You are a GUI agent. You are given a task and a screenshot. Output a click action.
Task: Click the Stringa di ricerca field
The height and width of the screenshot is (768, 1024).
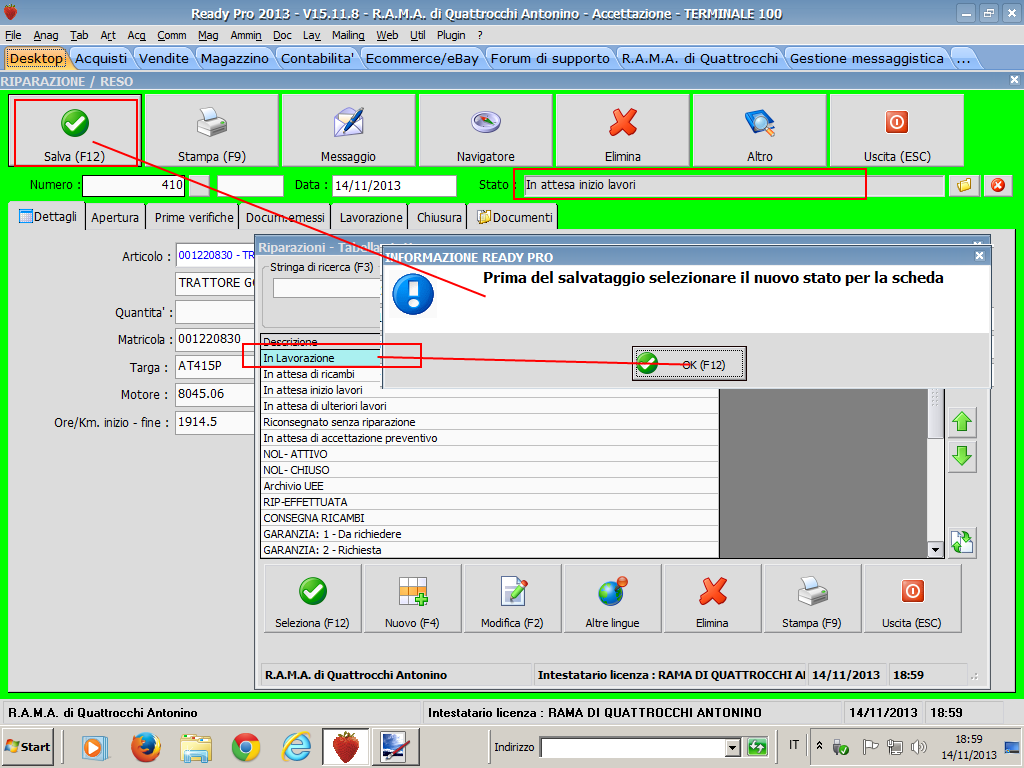327,288
